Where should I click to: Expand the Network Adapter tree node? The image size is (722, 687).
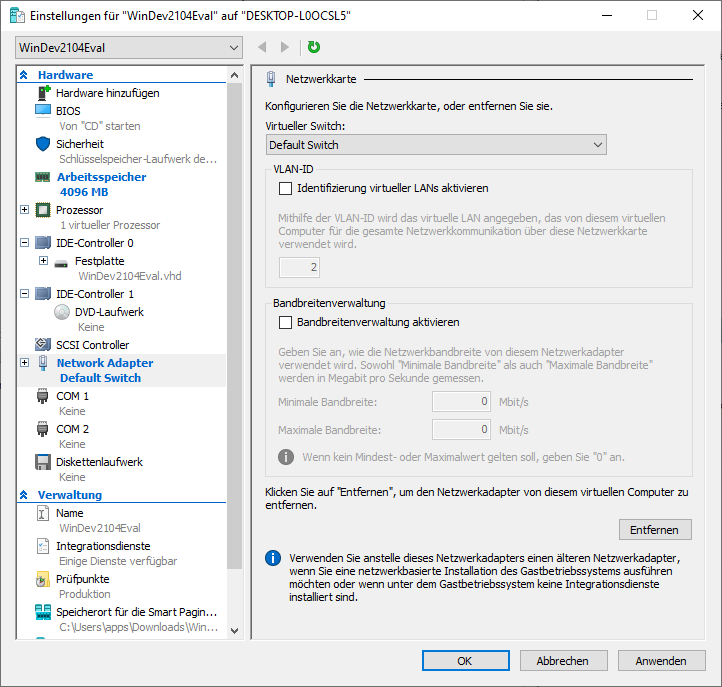click(x=25, y=363)
